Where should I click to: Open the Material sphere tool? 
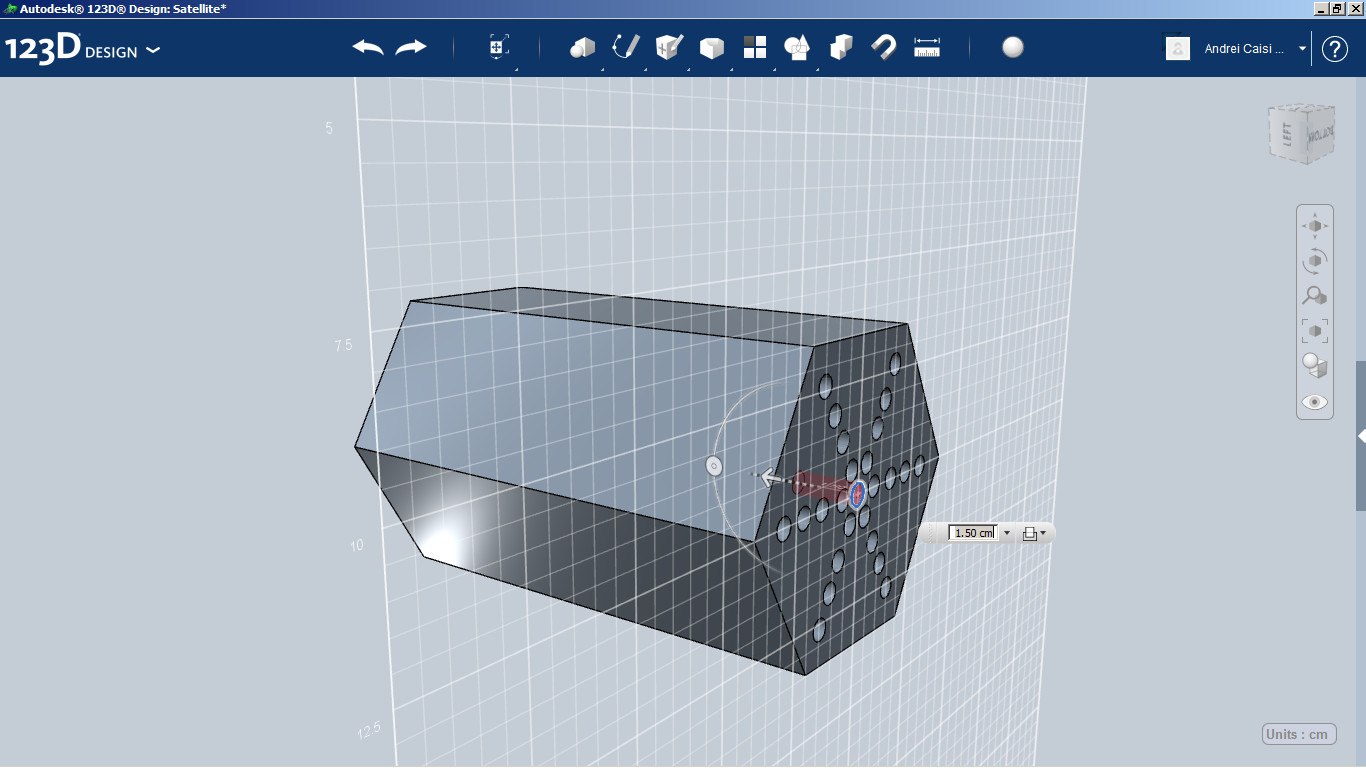click(x=1013, y=47)
